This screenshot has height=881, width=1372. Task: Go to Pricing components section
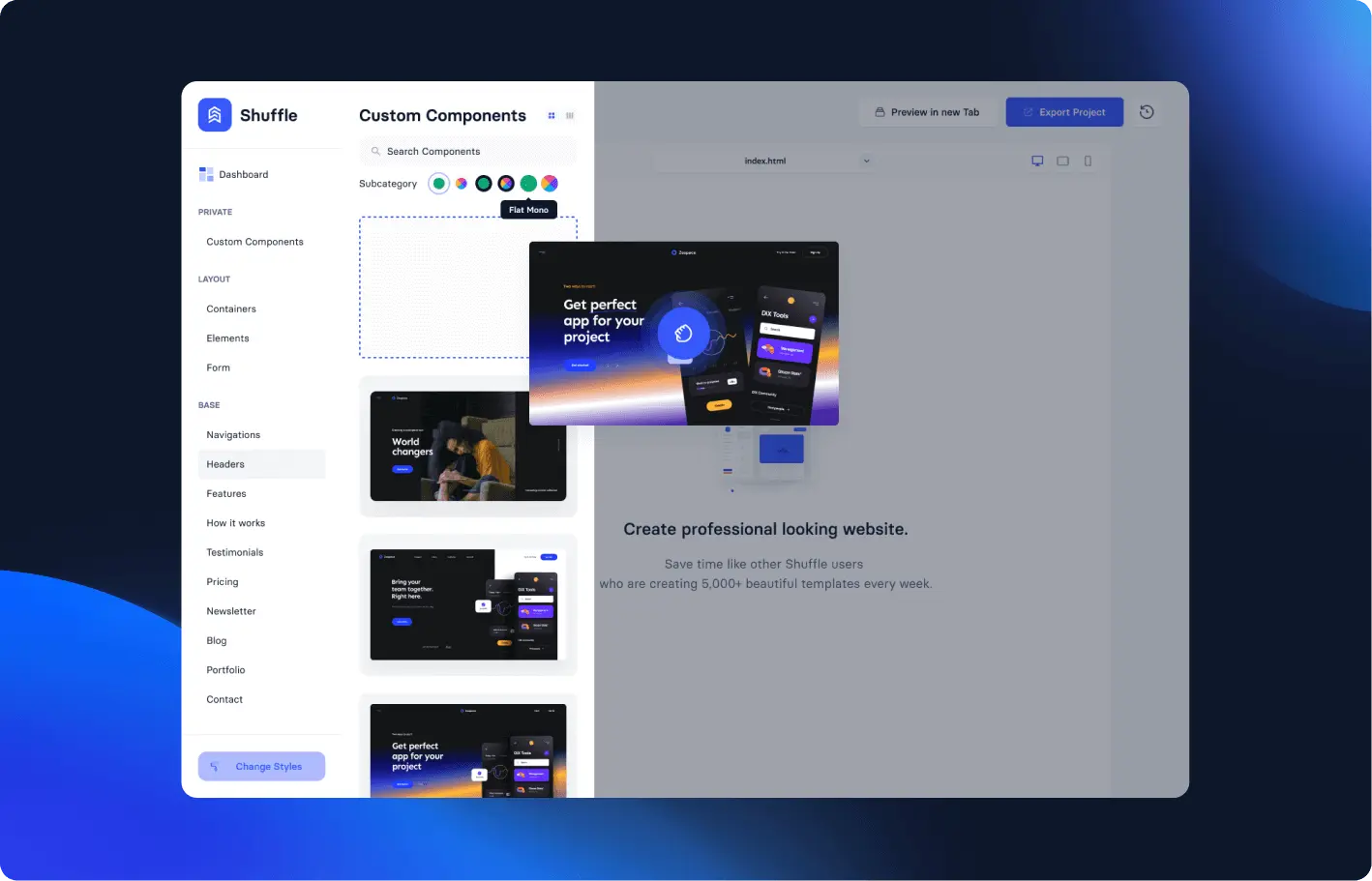tap(223, 582)
